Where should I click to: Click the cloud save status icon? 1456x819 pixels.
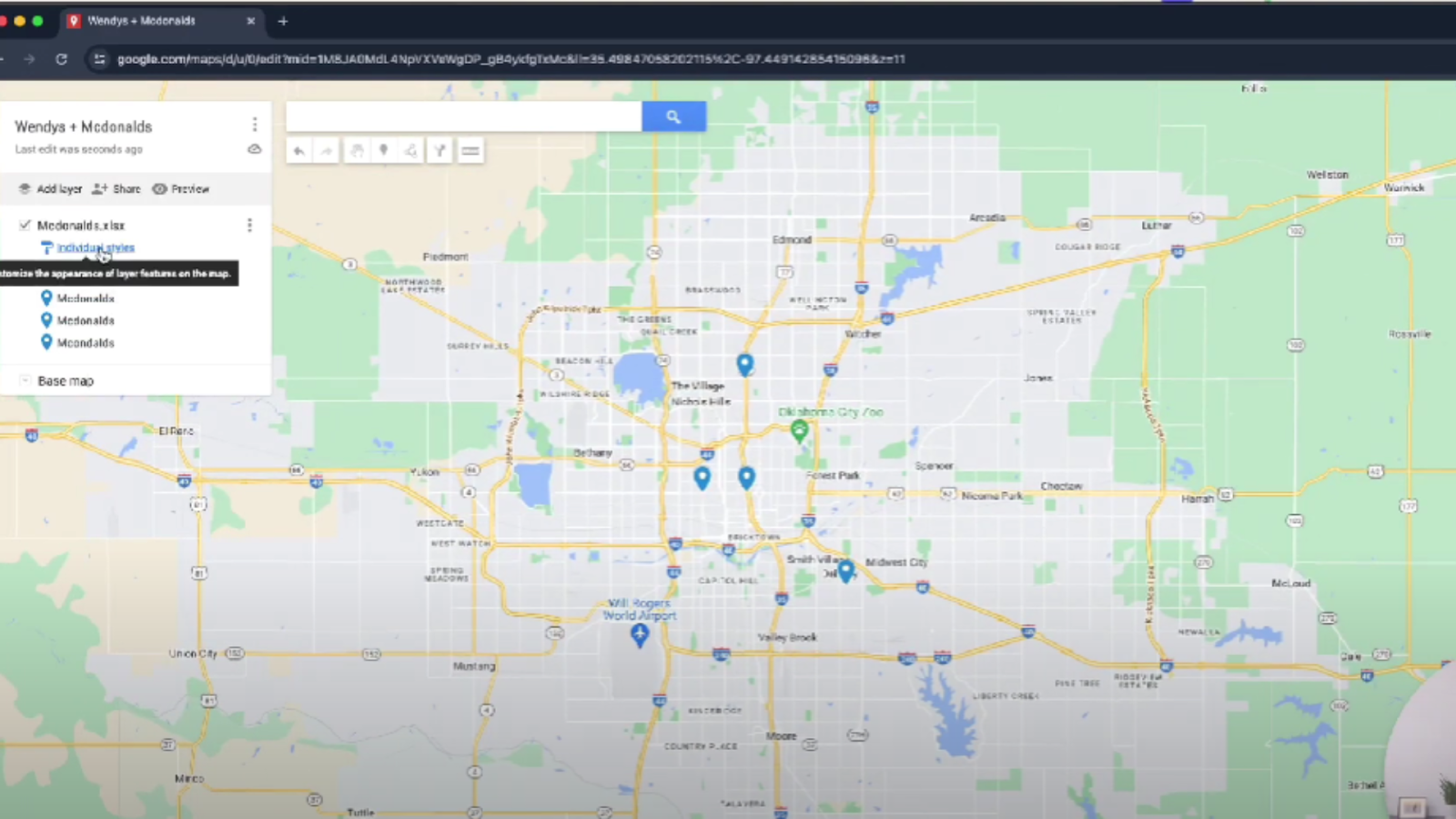(255, 149)
